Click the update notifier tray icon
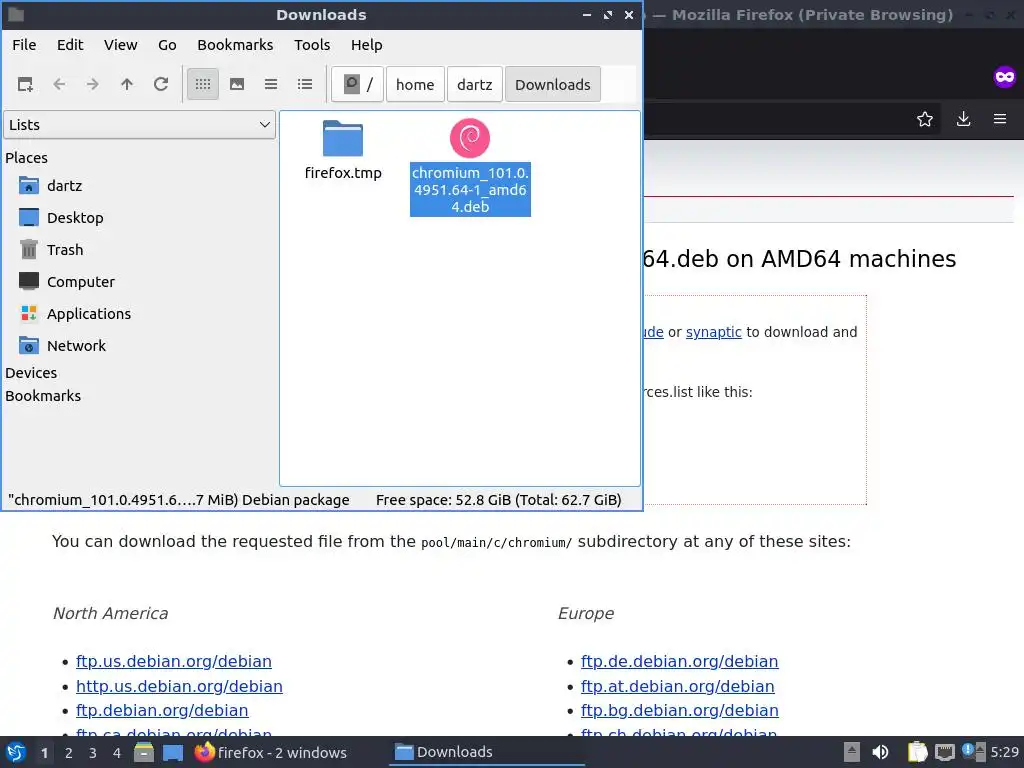The height and width of the screenshot is (768, 1024). click(x=974, y=752)
